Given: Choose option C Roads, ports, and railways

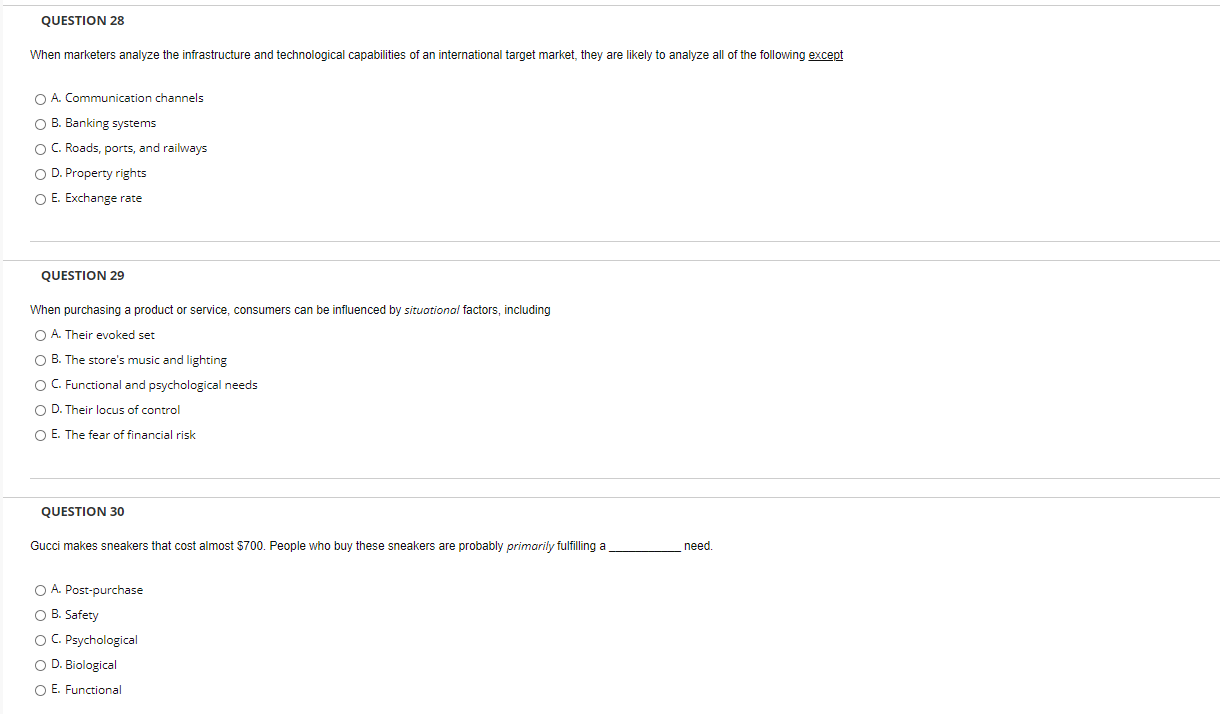Looking at the screenshot, I should coord(40,148).
